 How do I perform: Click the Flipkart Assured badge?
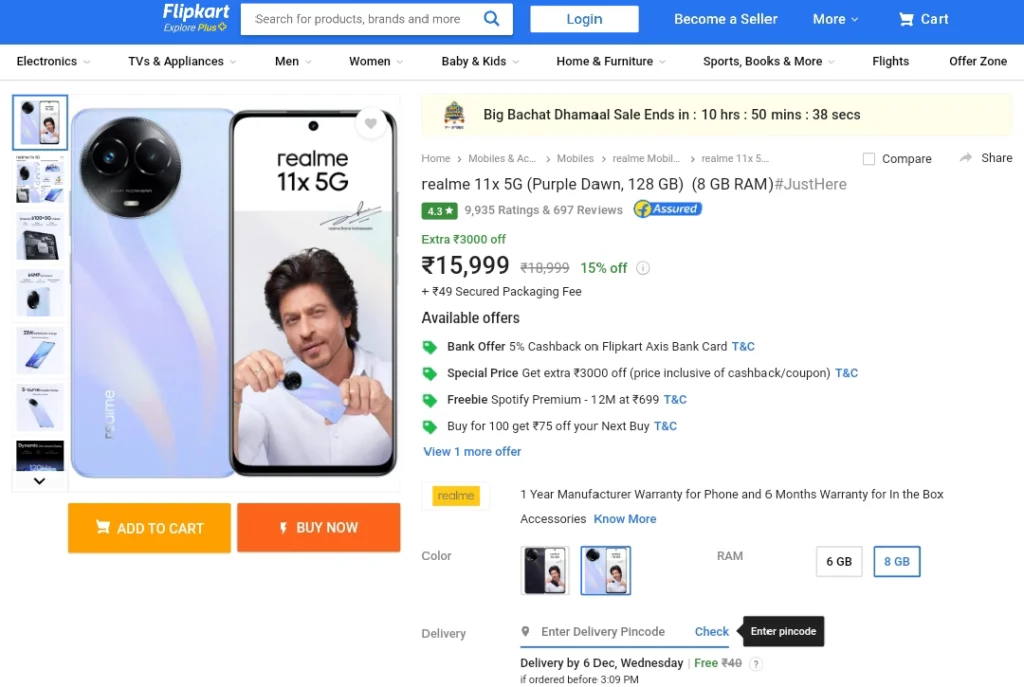pos(667,209)
